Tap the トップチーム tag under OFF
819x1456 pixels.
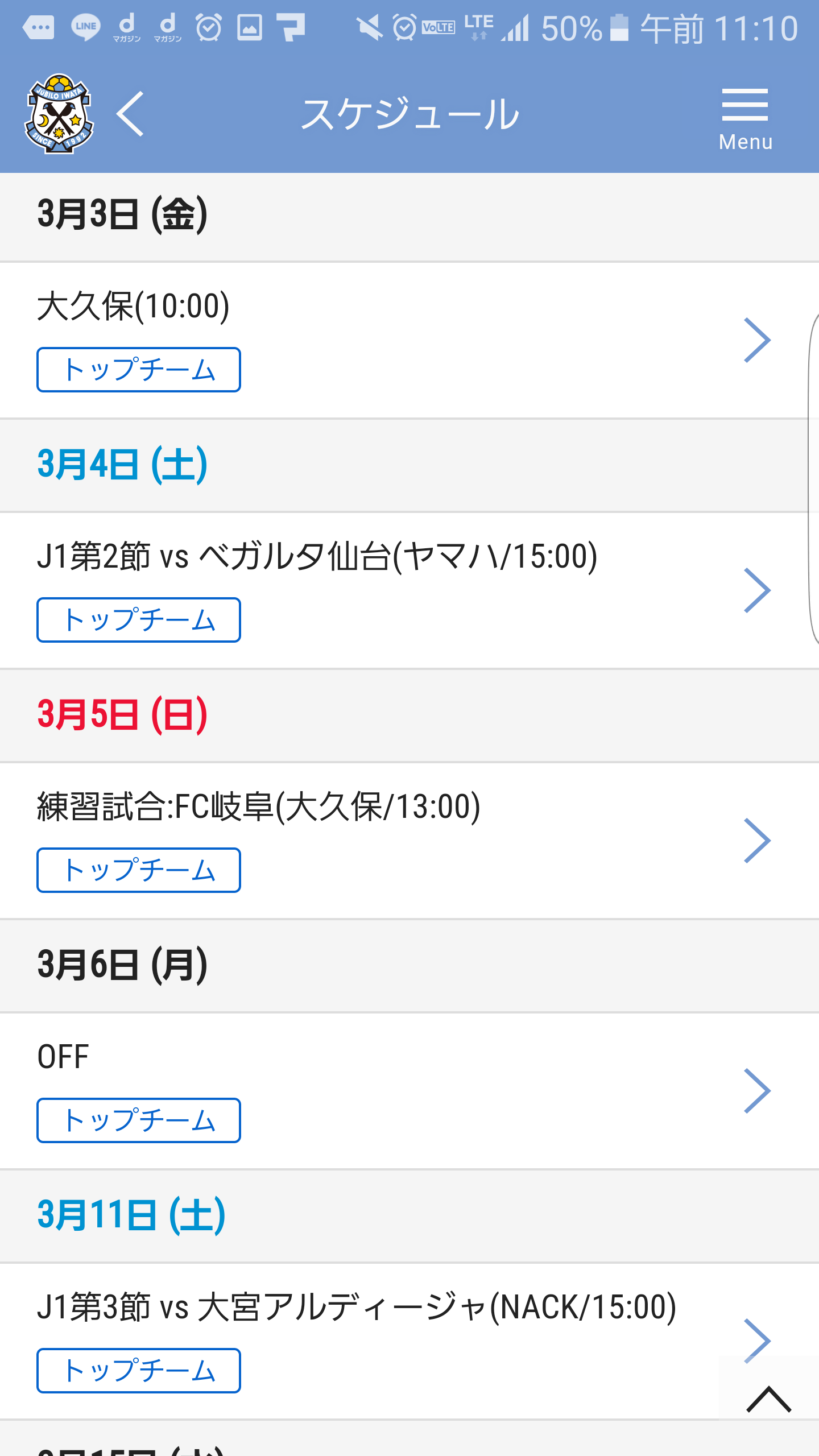[139, 1120]
